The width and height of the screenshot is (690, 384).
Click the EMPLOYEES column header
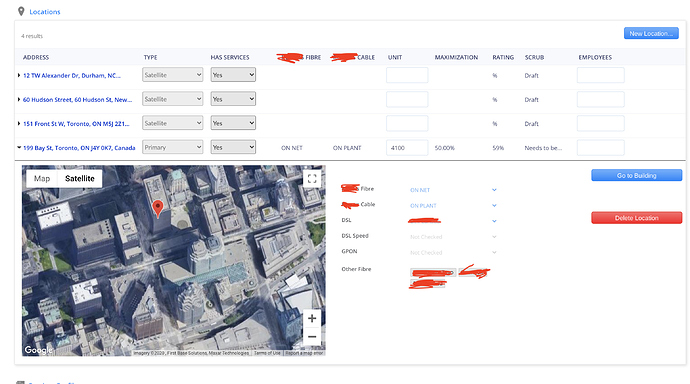(595, 58)
